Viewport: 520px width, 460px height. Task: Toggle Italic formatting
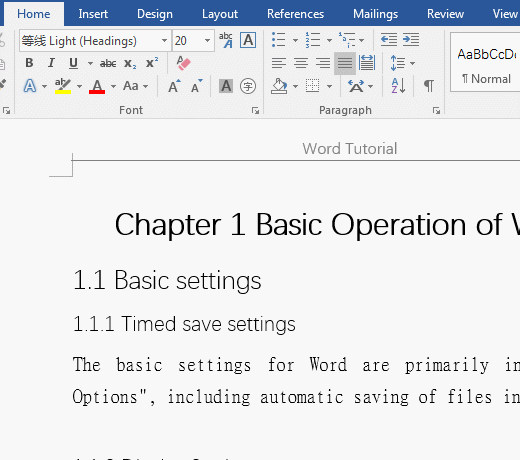coord(51,63)
